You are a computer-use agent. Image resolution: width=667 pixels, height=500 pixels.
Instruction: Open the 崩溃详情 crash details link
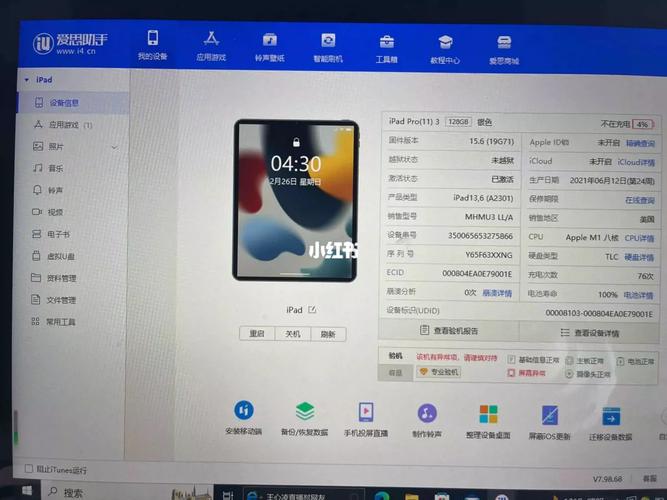[497, 293]
